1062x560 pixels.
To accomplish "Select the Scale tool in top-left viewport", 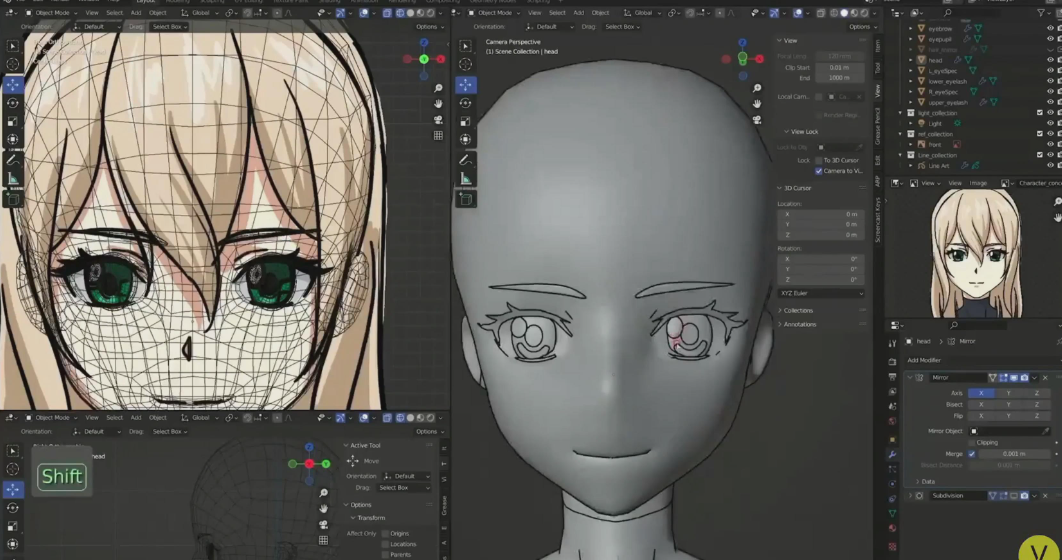I will point(13,121).
